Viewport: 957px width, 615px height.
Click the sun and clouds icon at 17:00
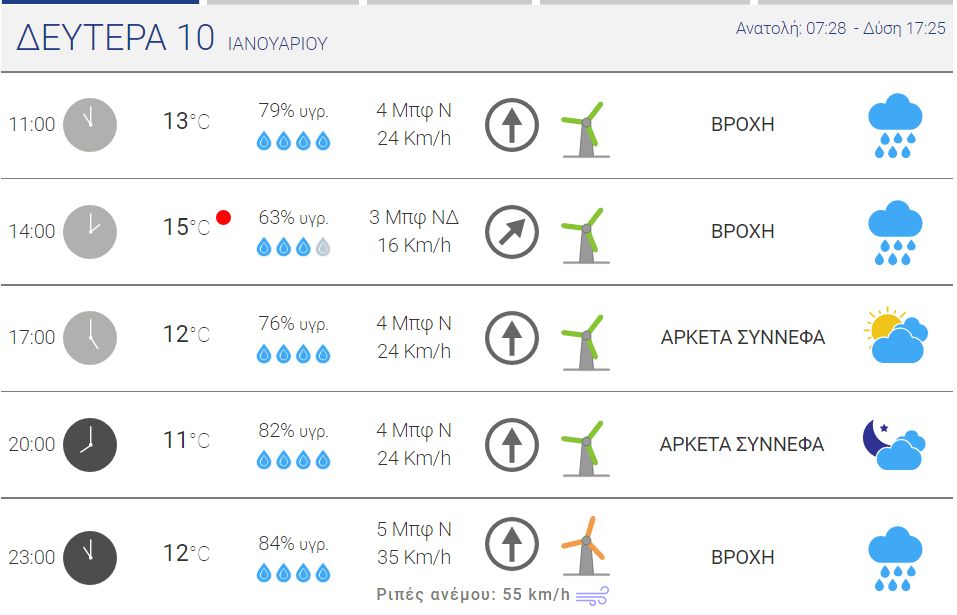pyautogui.click(x=895, y=335)
